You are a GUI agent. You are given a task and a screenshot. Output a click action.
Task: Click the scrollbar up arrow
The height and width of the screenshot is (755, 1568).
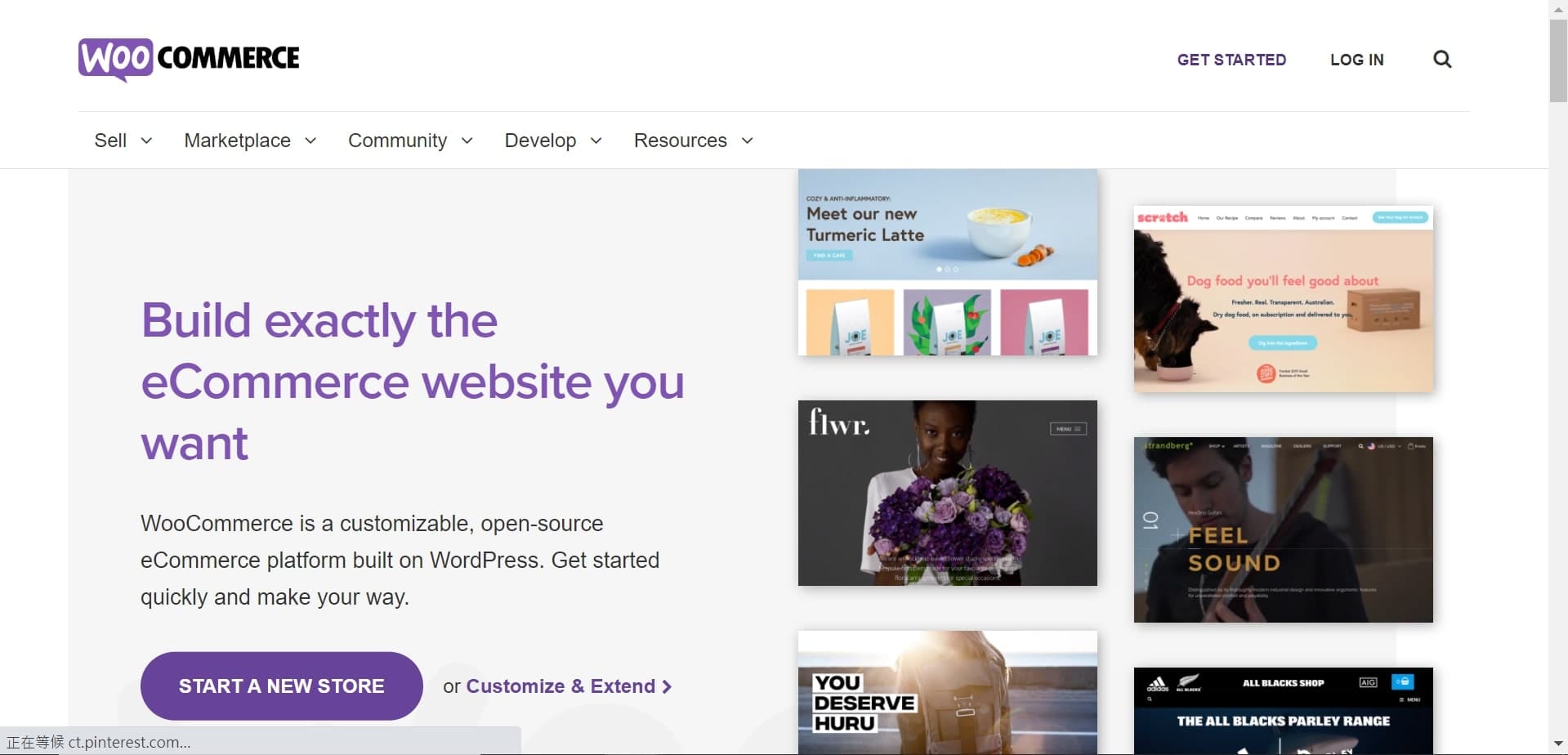(1558, 8)
